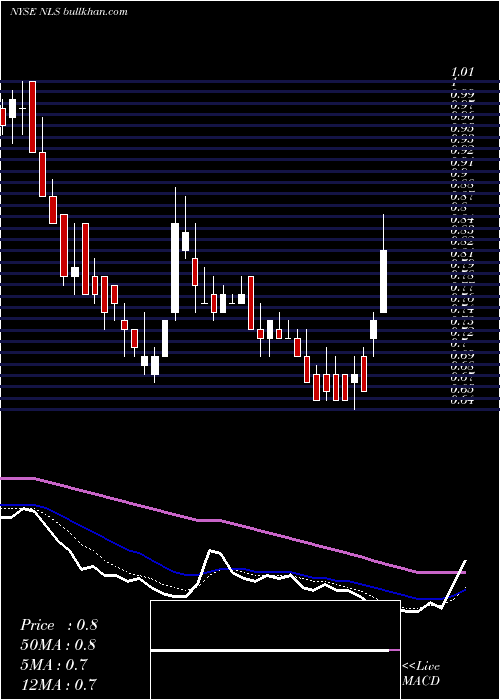Click the 'Price : 0.8' value
The image size is (500, 700).
[x=59, y=625]
